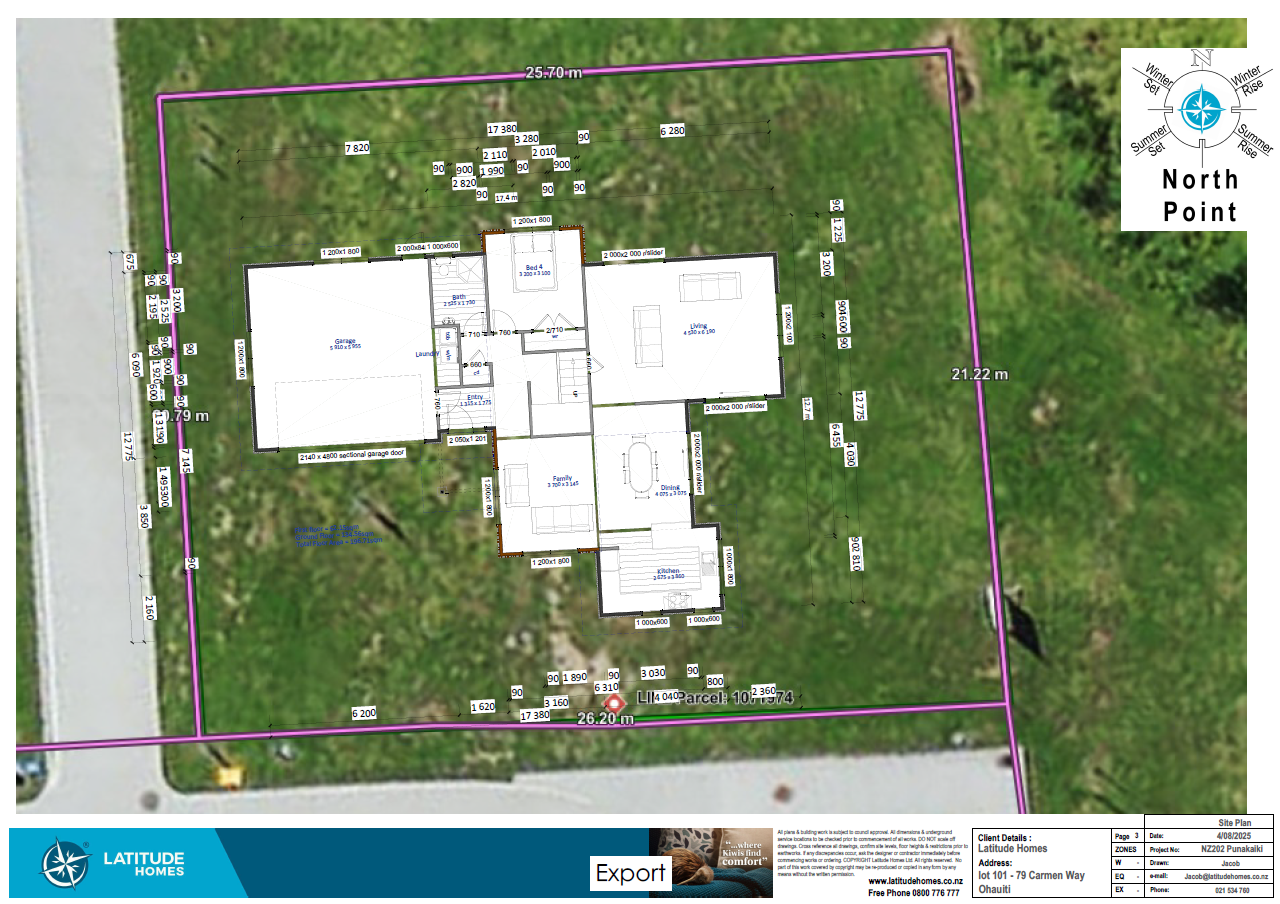Click the Ohauiti suburb text
The width and height of the screenshot is (1280, 904).
(x=995, y=889)
